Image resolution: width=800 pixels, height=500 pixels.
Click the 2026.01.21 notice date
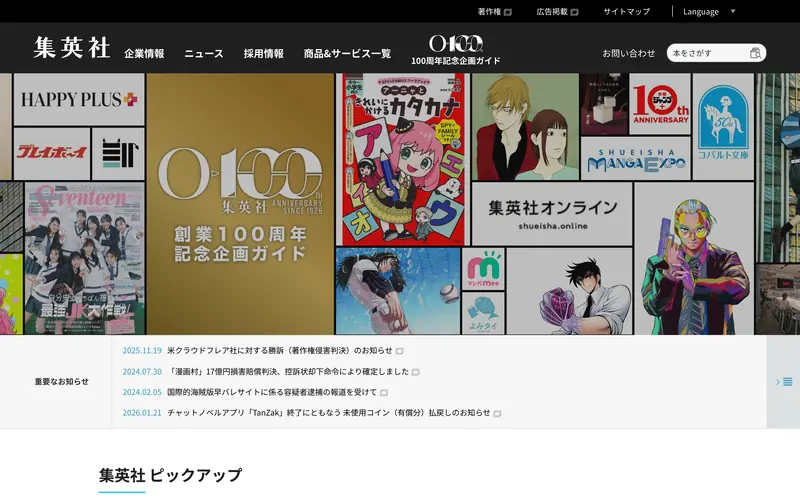point(142,413)
